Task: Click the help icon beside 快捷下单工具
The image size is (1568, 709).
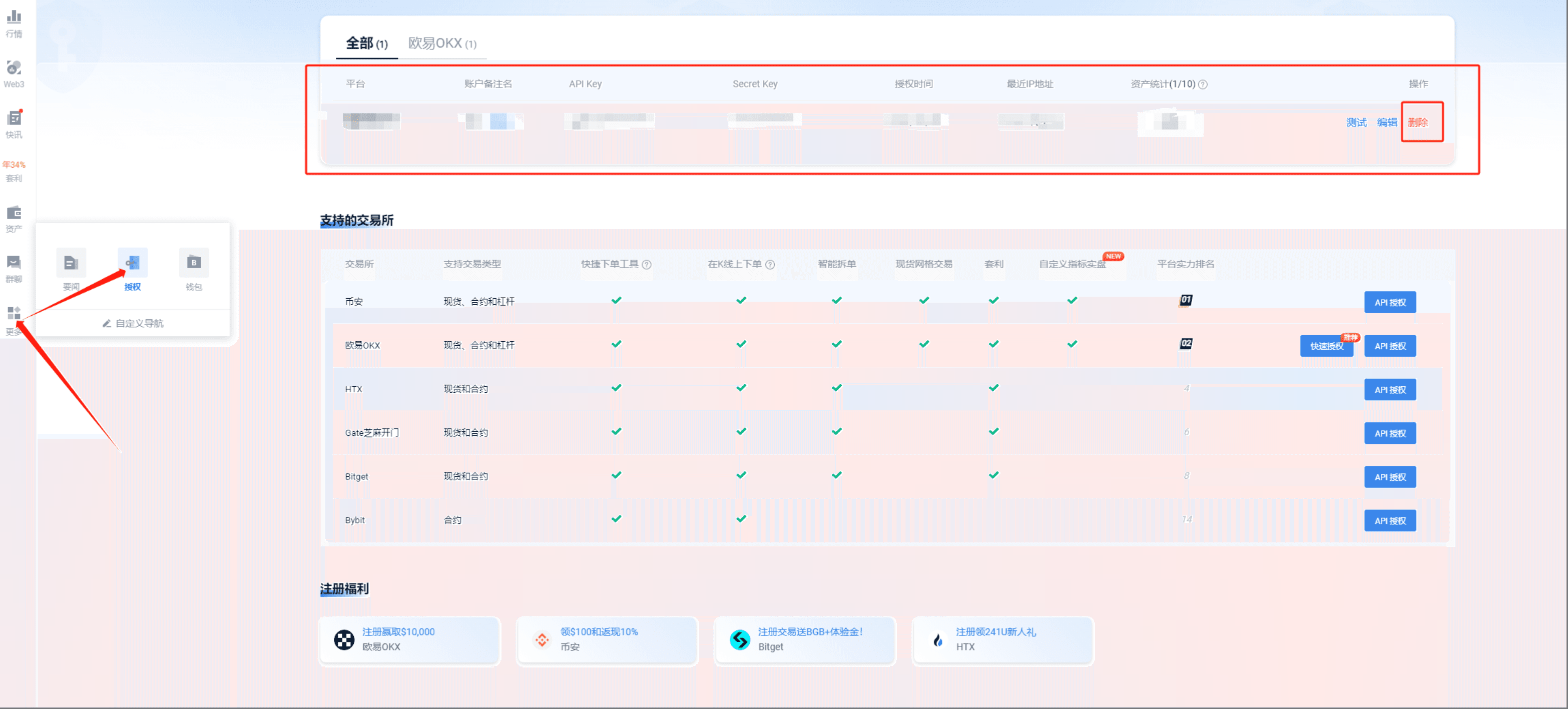Action: (x=647, y=265)
